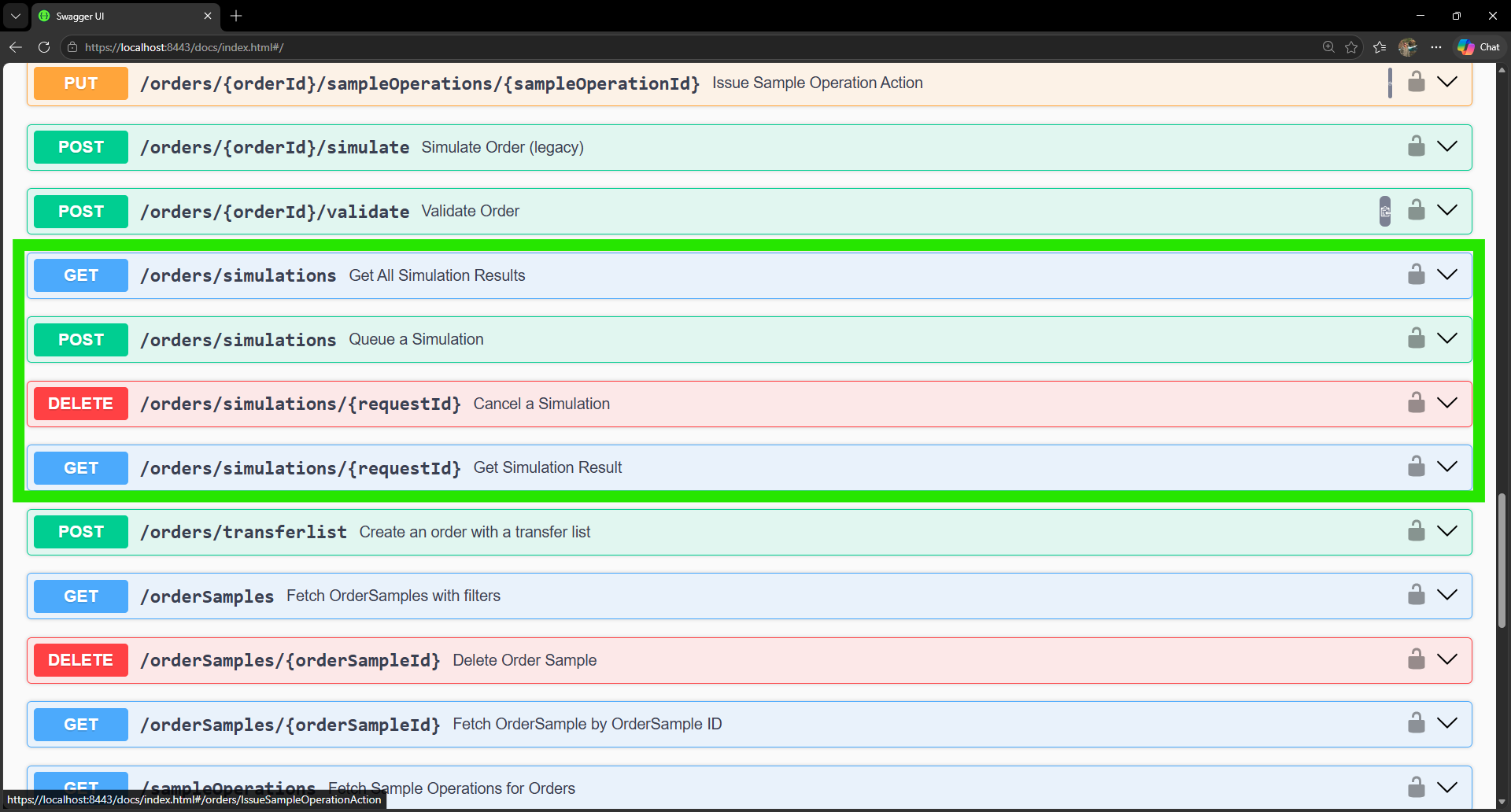This screenshot has height=812, width=1511.
Task: Click the lock icon on Fetch OrderSample by ID row
Action: pyautogui.click(x=1417, y=723)
